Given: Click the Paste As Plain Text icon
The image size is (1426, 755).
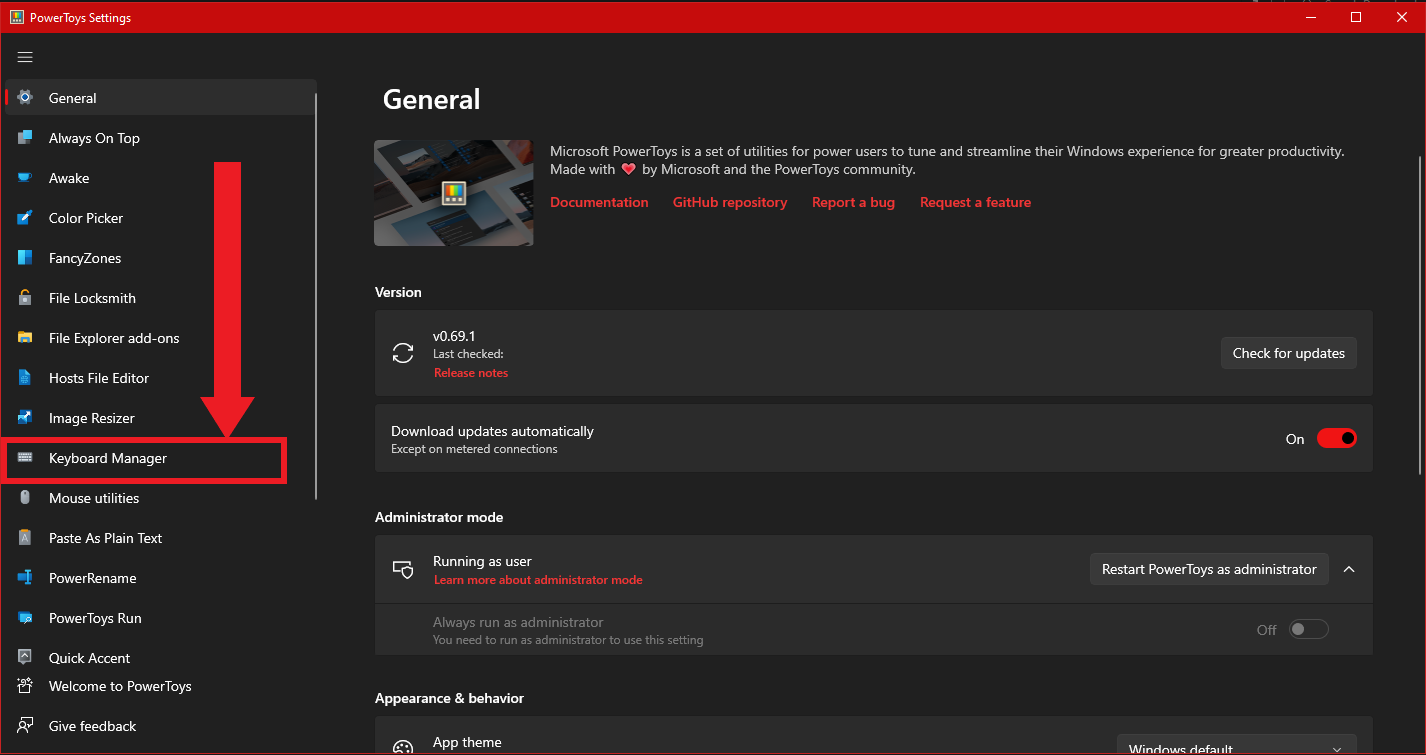Looking at the screenshot, I should [x=25, y=537].
